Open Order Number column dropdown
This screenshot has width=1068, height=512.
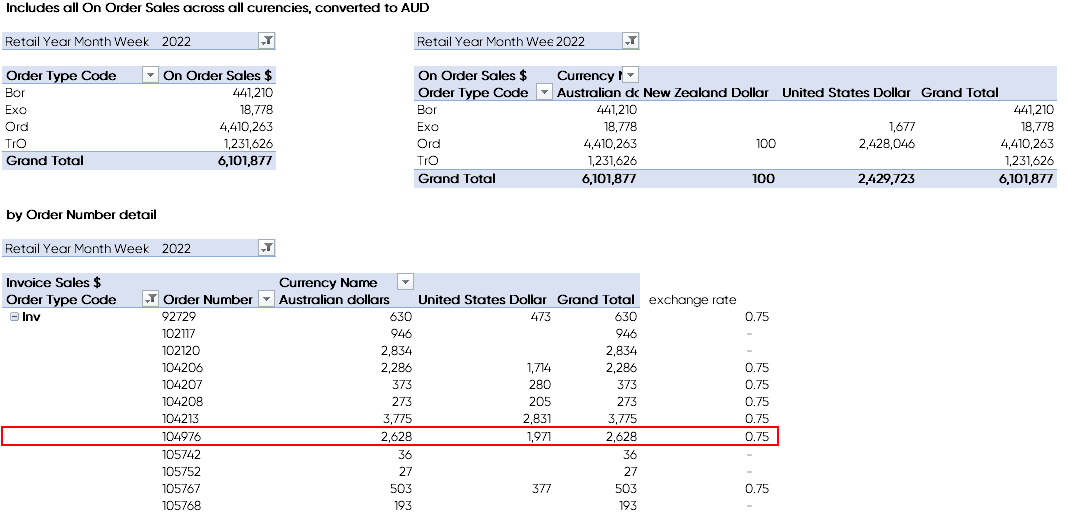click(266, 299)
